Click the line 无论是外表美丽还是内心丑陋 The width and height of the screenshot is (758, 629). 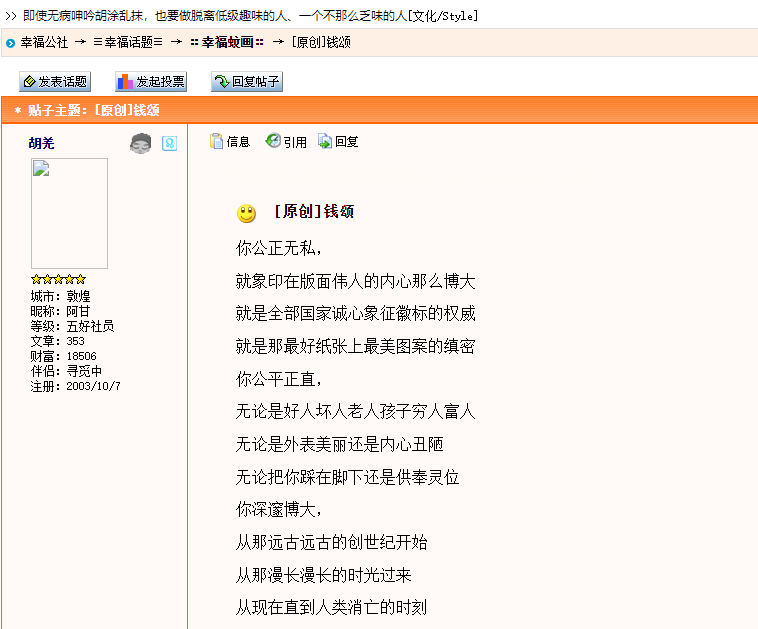pos(340,444)
